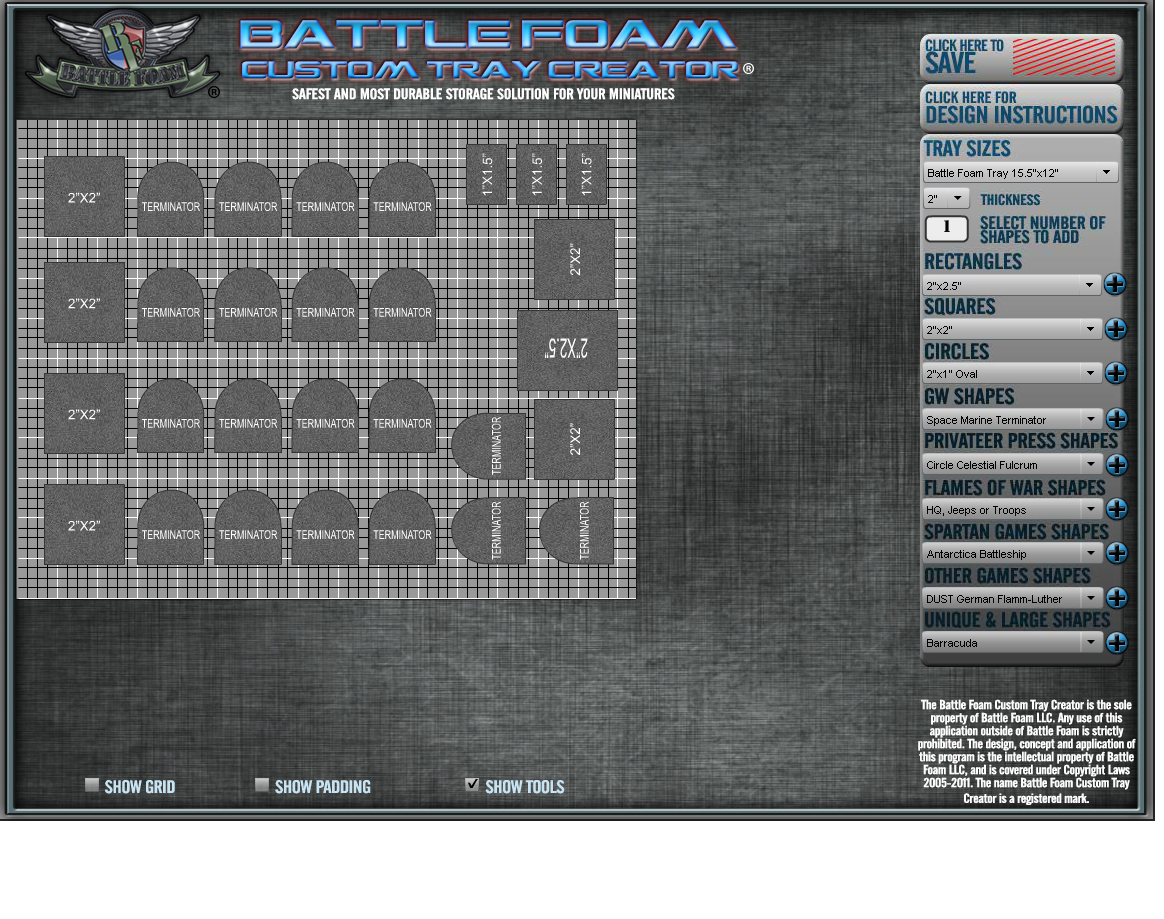Open the Antarctica Battleship dropdown
The height and width of the screenshot is (919, 1164).
[x=1012, y=553]
